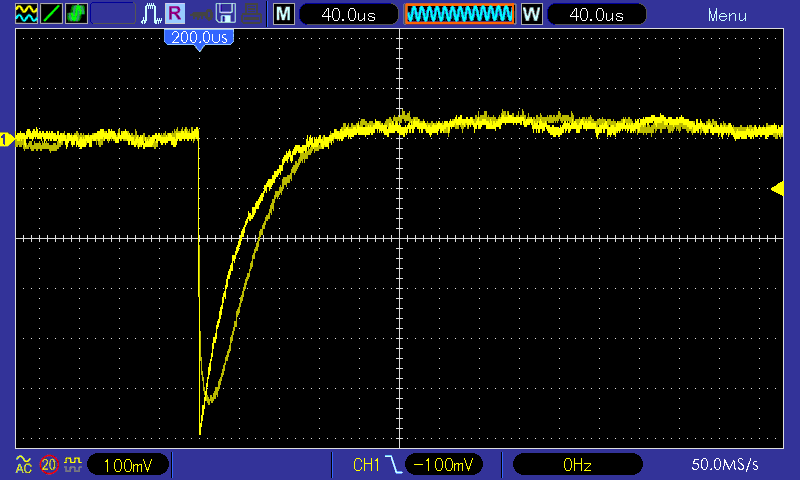
Task: Select the dual sine wave YT display icon
Action: coord(27,14)
